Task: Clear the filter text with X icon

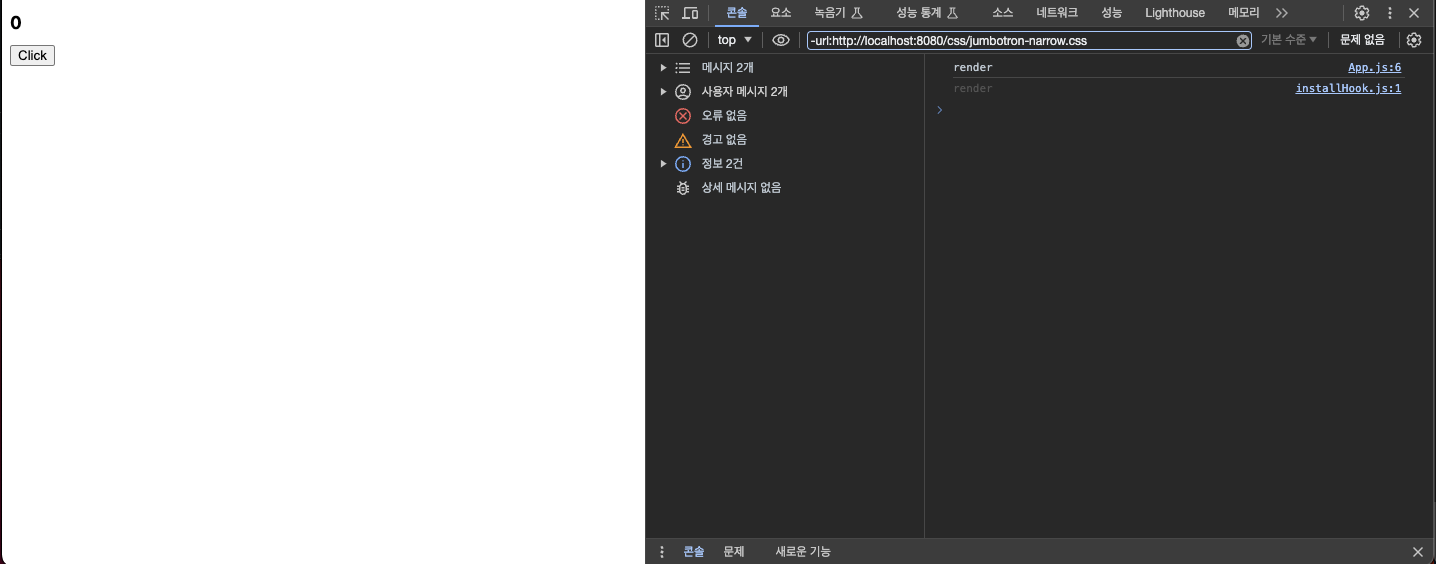Action: pos(1243,41)
